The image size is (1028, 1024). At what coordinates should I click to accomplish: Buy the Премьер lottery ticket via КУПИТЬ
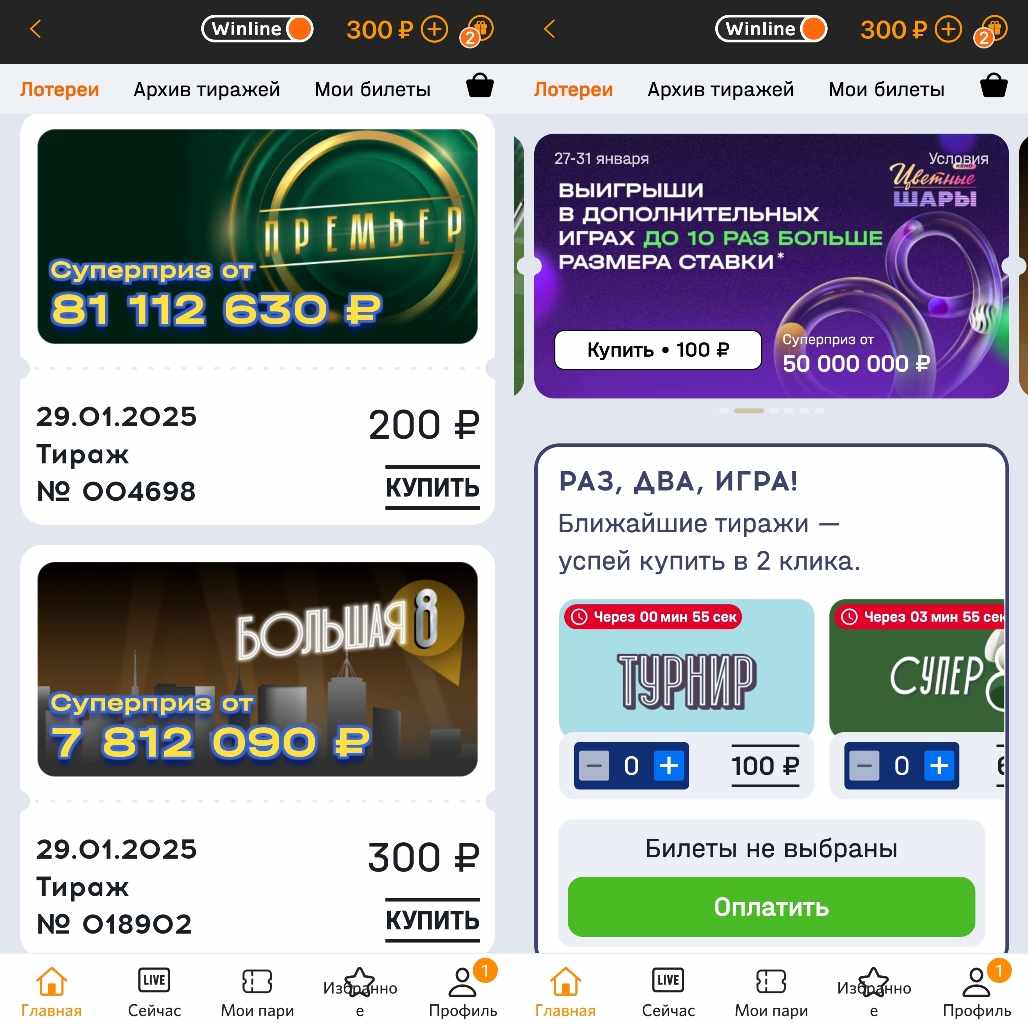433,488
